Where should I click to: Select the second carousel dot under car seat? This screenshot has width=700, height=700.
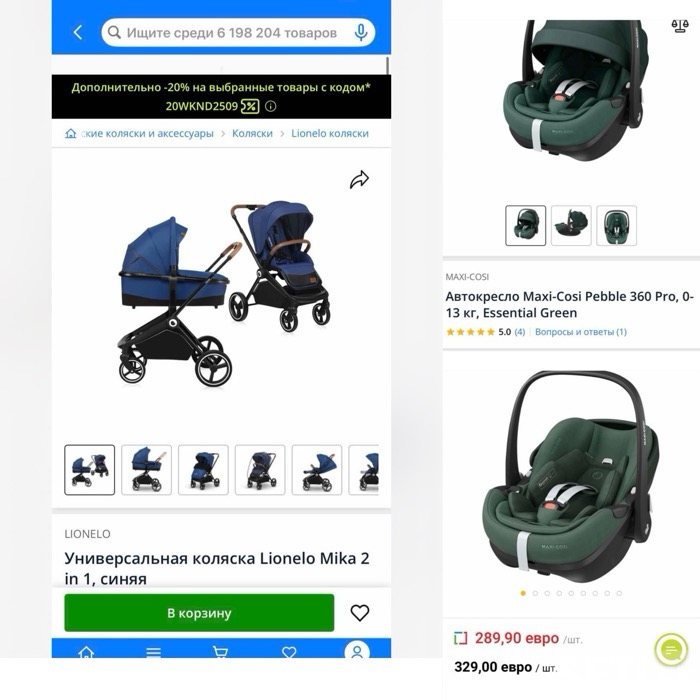535,593
